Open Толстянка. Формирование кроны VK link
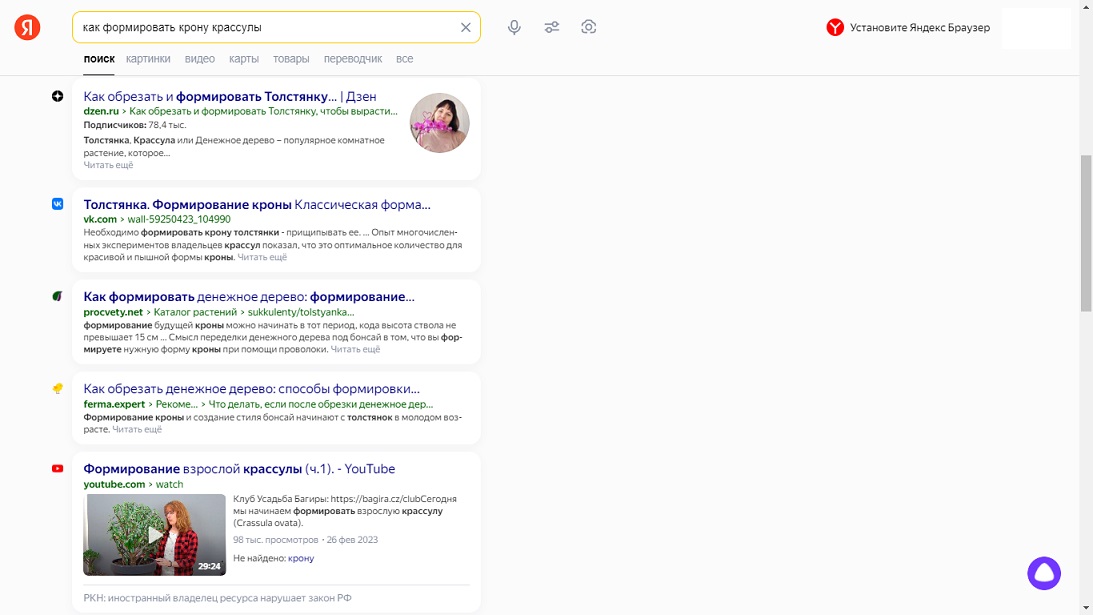The image size is (1093, 615). (x=257, y=205)
